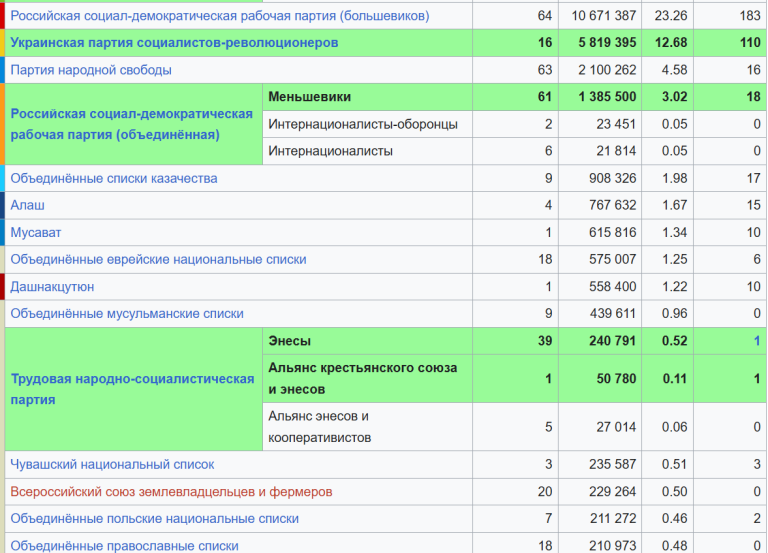Screen dimensions: 768x553
Task: Open Украинская партия социалистов-революционеров link
Action: tap(174, 43)
